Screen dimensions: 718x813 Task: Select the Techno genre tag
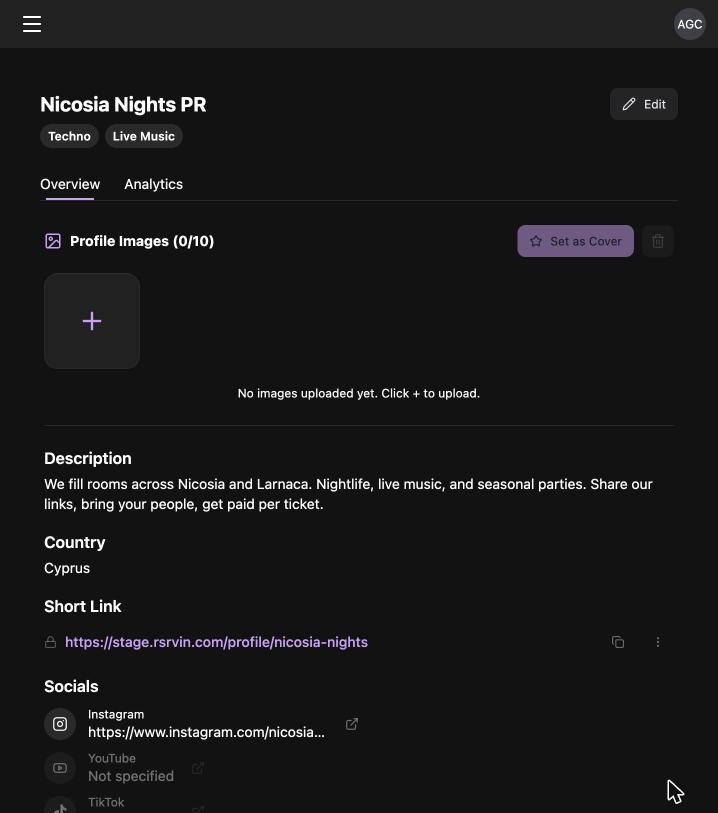(69, 136)
